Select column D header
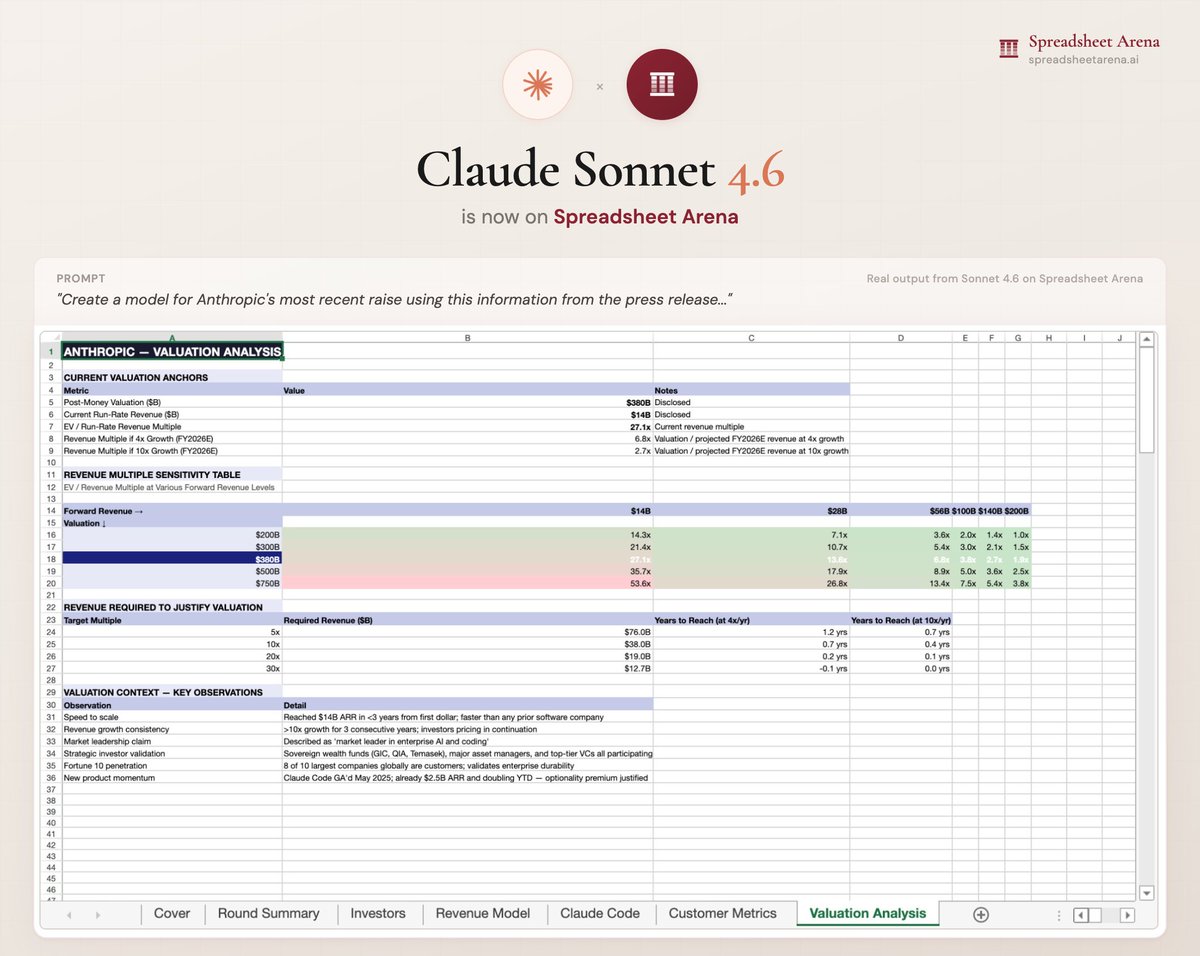 (x=901, y=338)
